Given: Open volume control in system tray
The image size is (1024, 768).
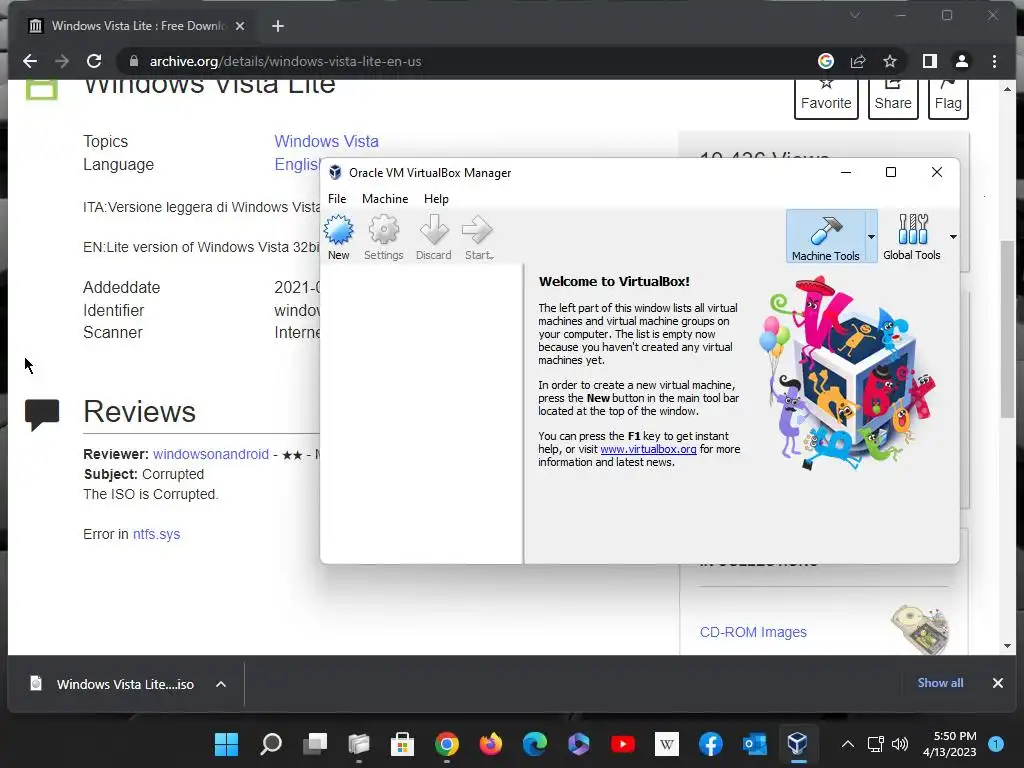Looking at the screenshot, I should click(x=899, y=744).
